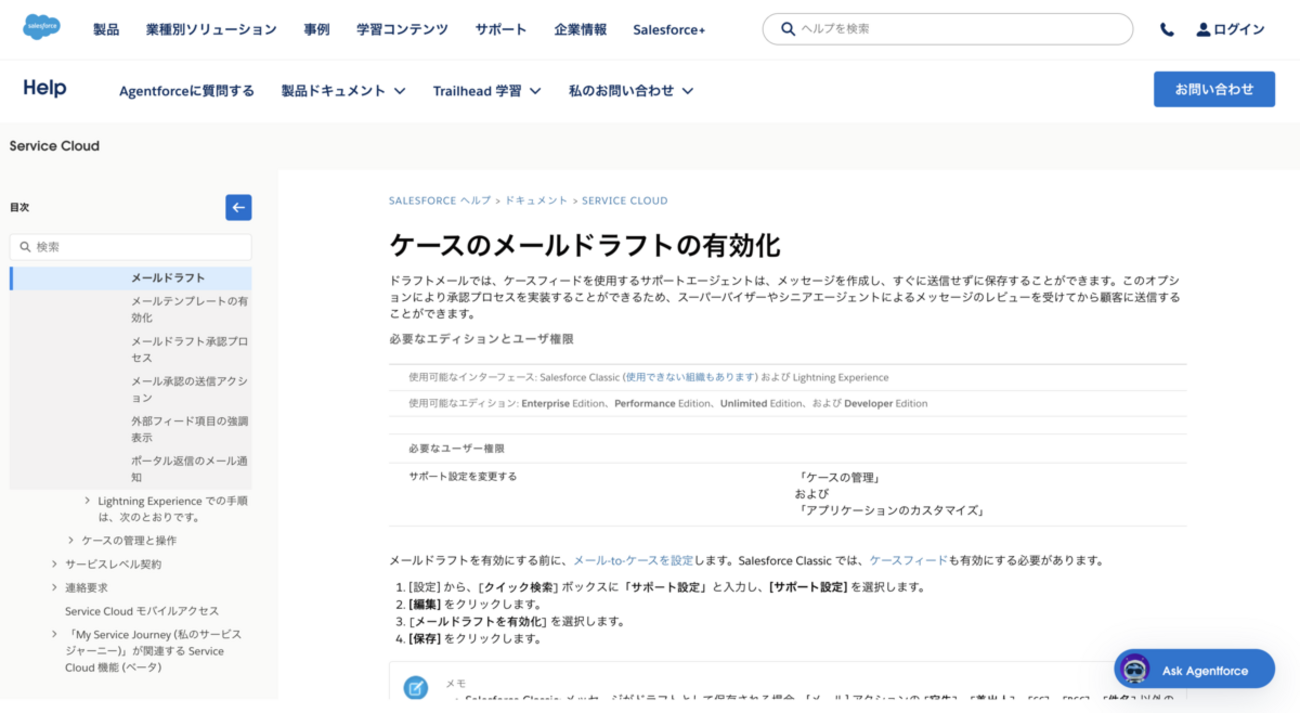Click the 必要なユーザー権限 table header
Viewport: 1300px width, 713px height.
[457, 449]
